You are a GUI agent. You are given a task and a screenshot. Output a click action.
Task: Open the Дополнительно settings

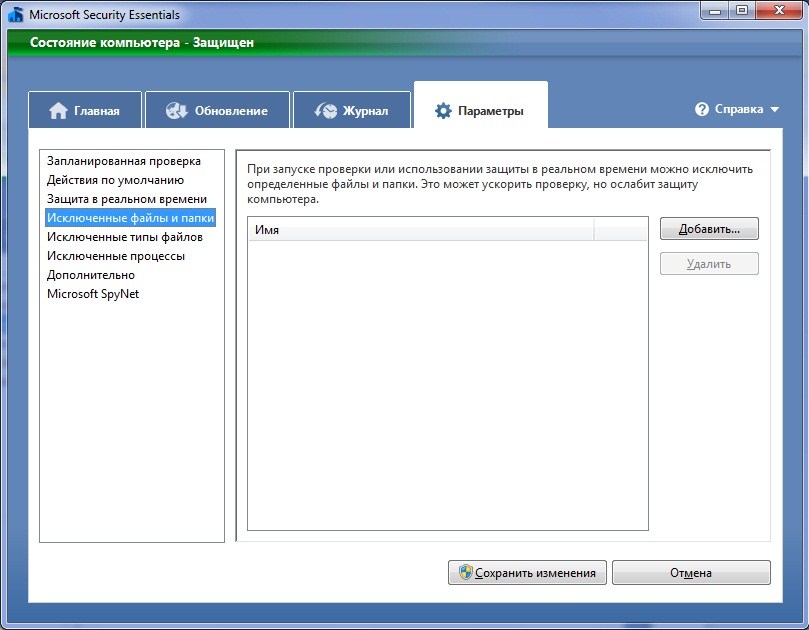pyautogui.click(x=91, y=275)
